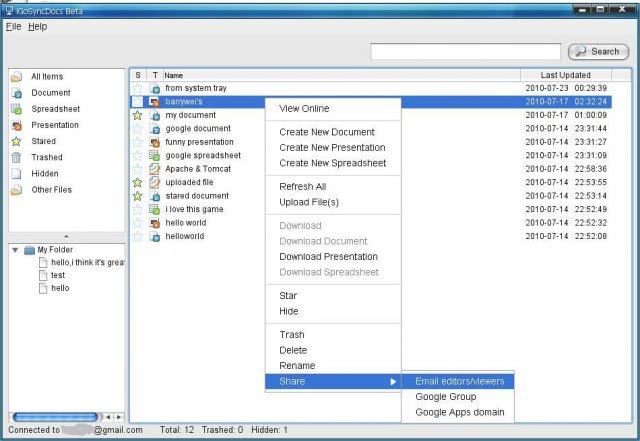Viewport: 640px width, 441px height.
Task: Select Email editors/viewers share option
Action: [458, 381]
